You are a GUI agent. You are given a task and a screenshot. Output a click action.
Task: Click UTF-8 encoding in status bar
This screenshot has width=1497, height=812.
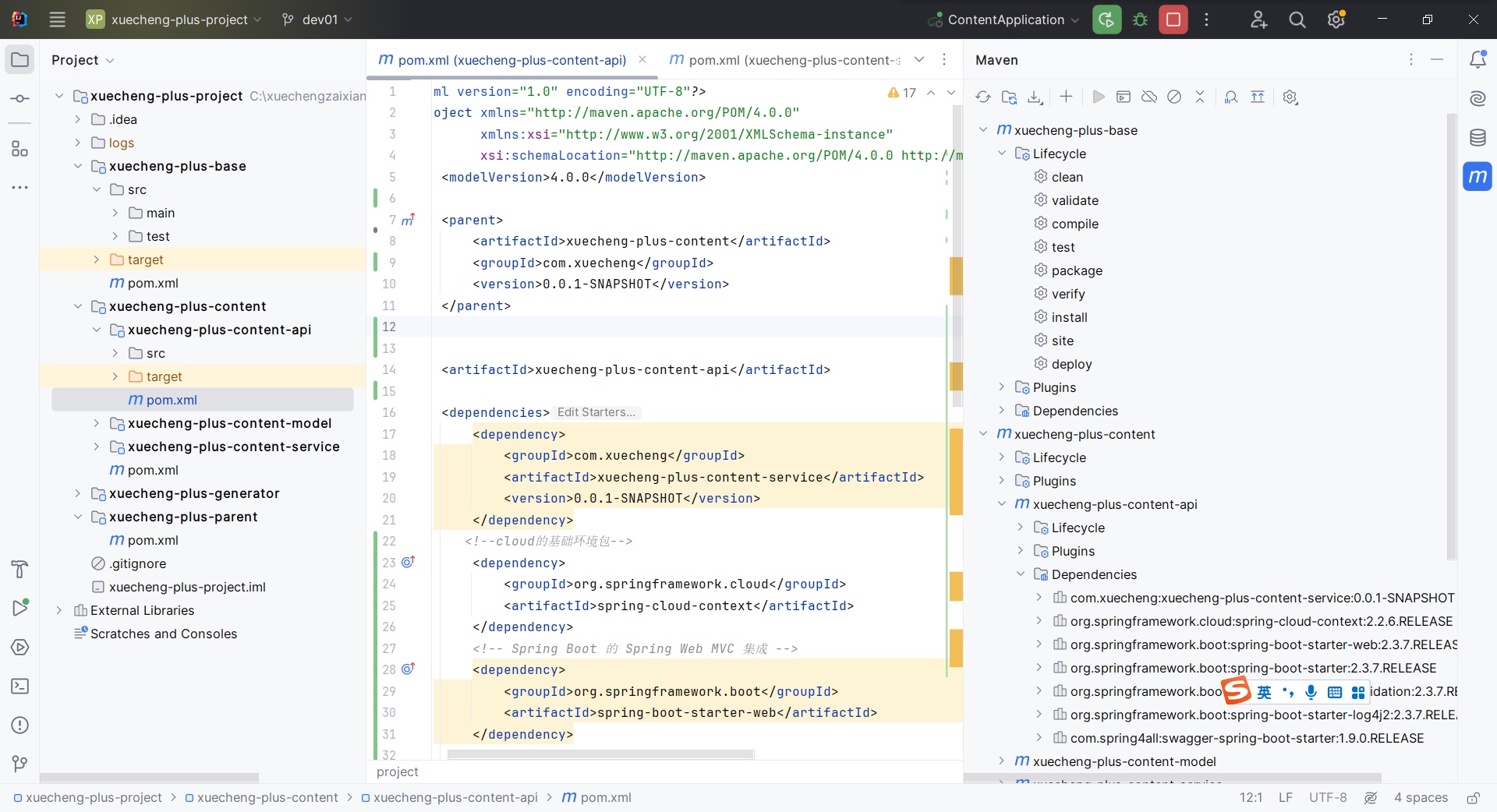1328,797
